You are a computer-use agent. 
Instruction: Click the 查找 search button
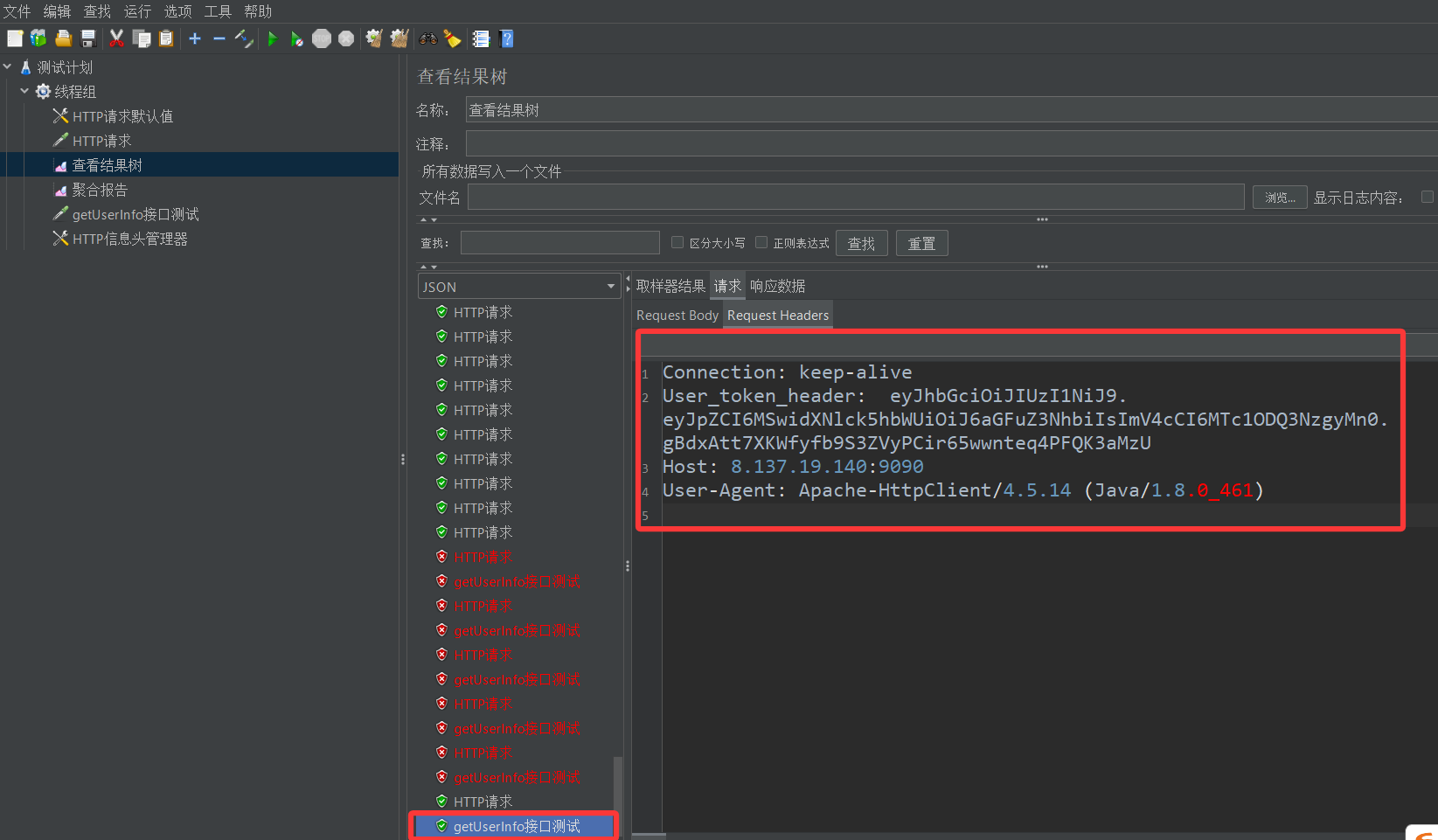(862, 243)
